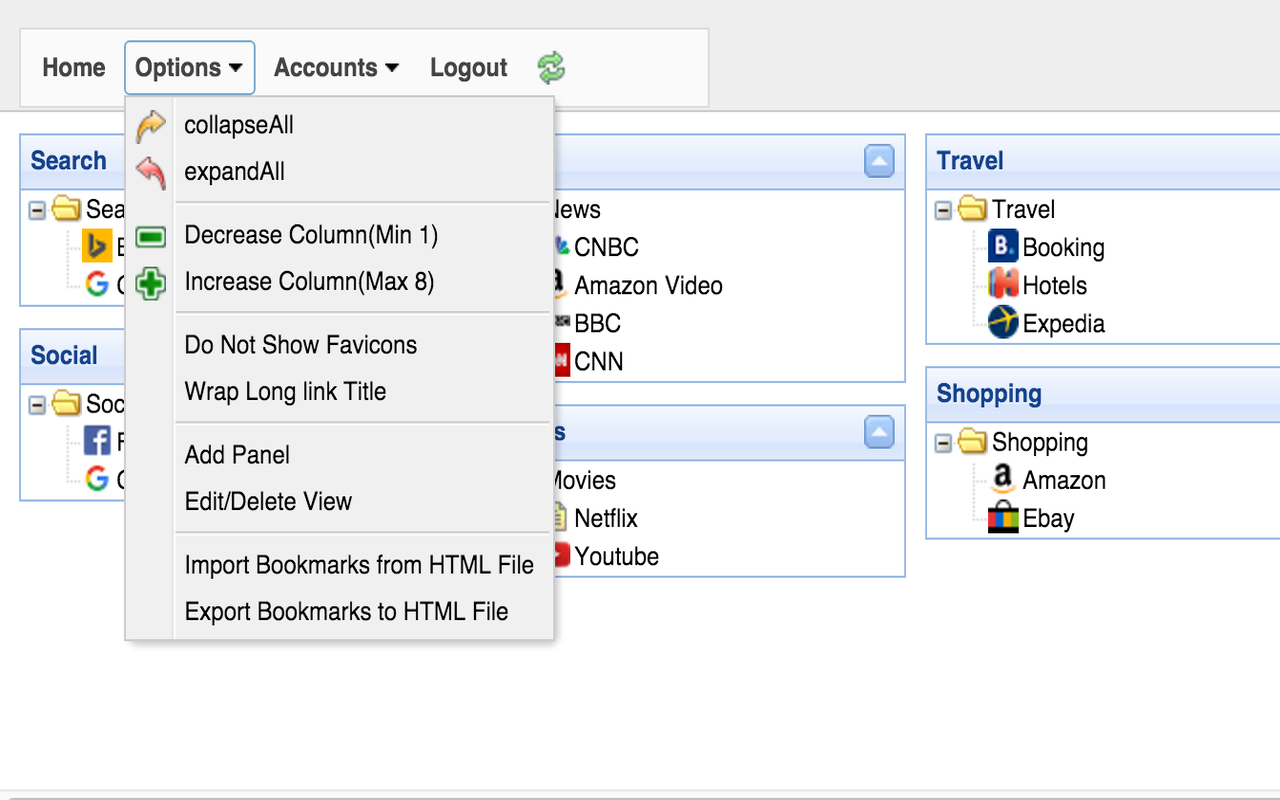1280x800 pixels.
Task: Choose Add Panel from Options menu
Action: pyautogui.click(x=237, y=455)
